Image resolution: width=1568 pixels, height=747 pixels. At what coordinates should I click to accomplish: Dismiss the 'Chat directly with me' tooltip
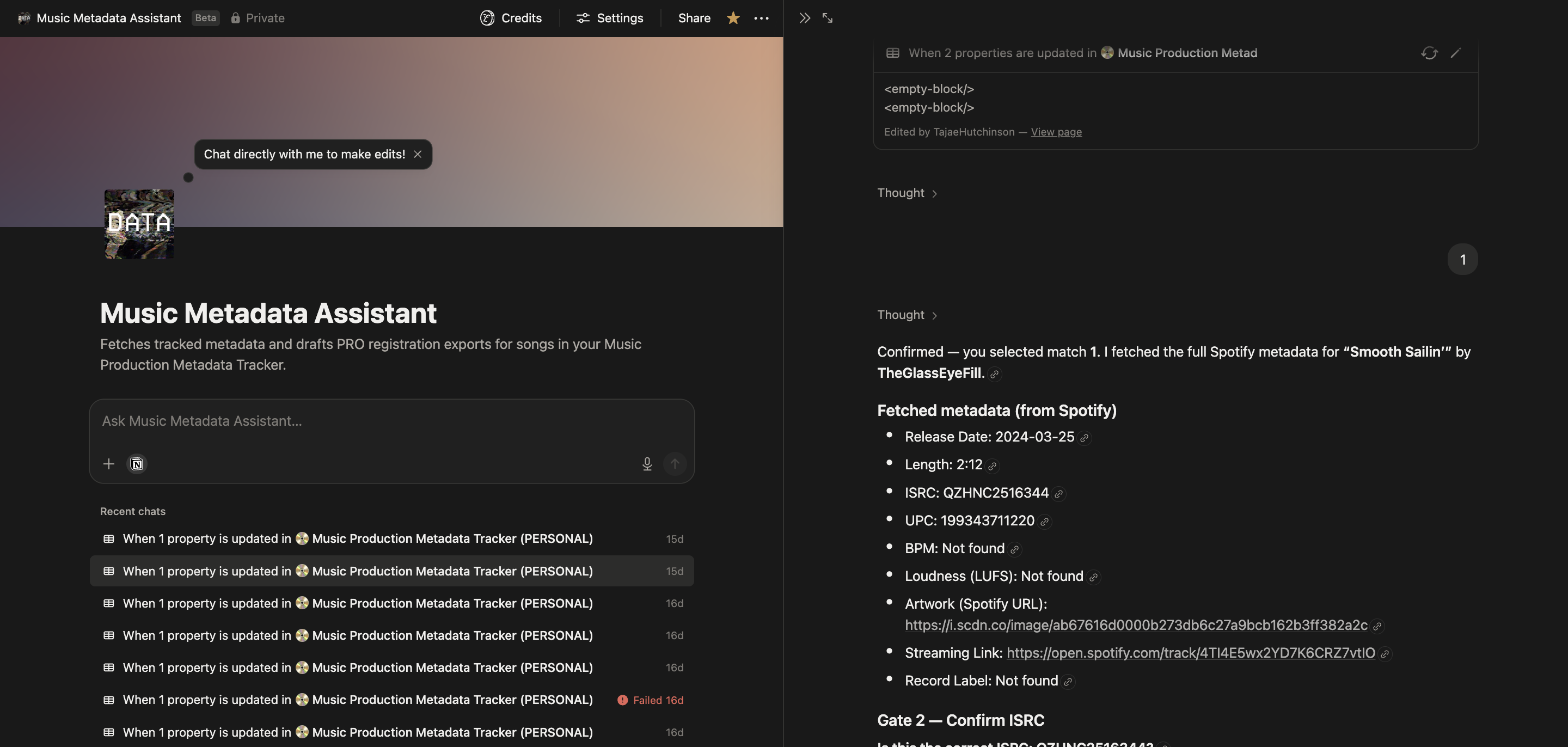point(418,154)
